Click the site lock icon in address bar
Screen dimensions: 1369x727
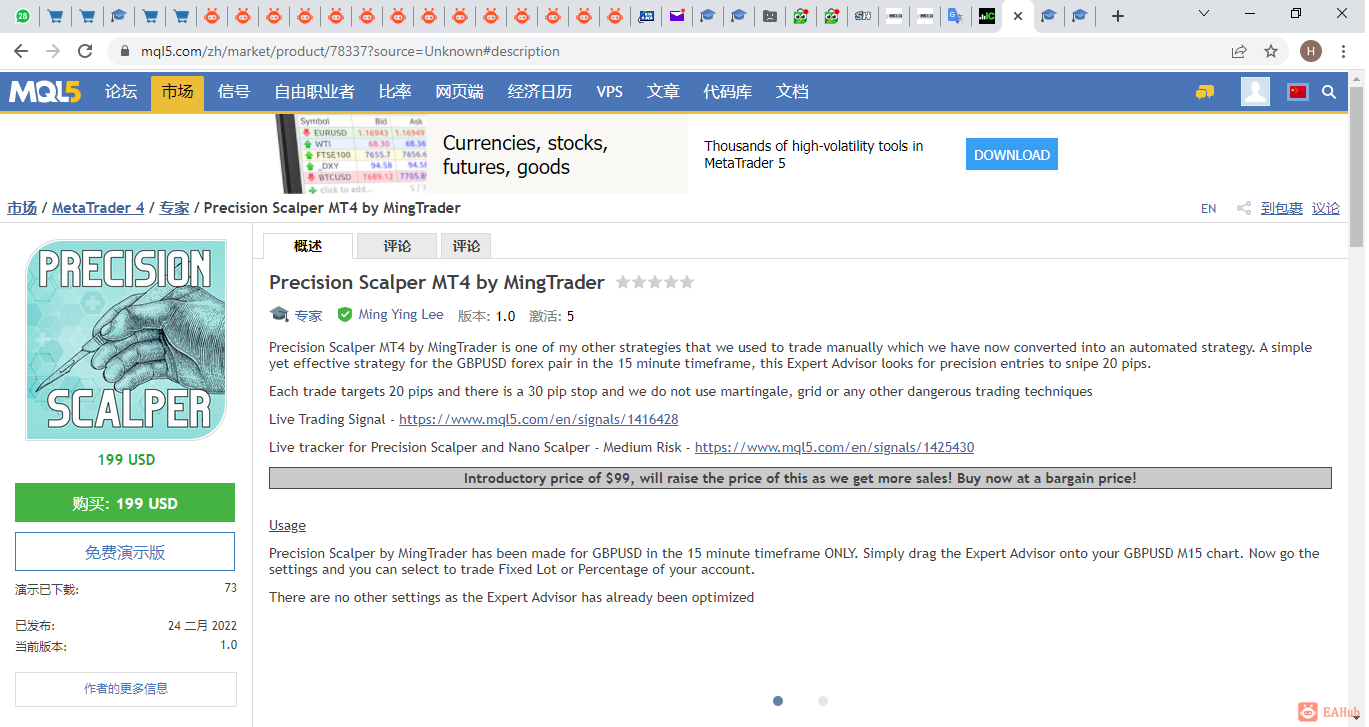[x=125, y=51]
